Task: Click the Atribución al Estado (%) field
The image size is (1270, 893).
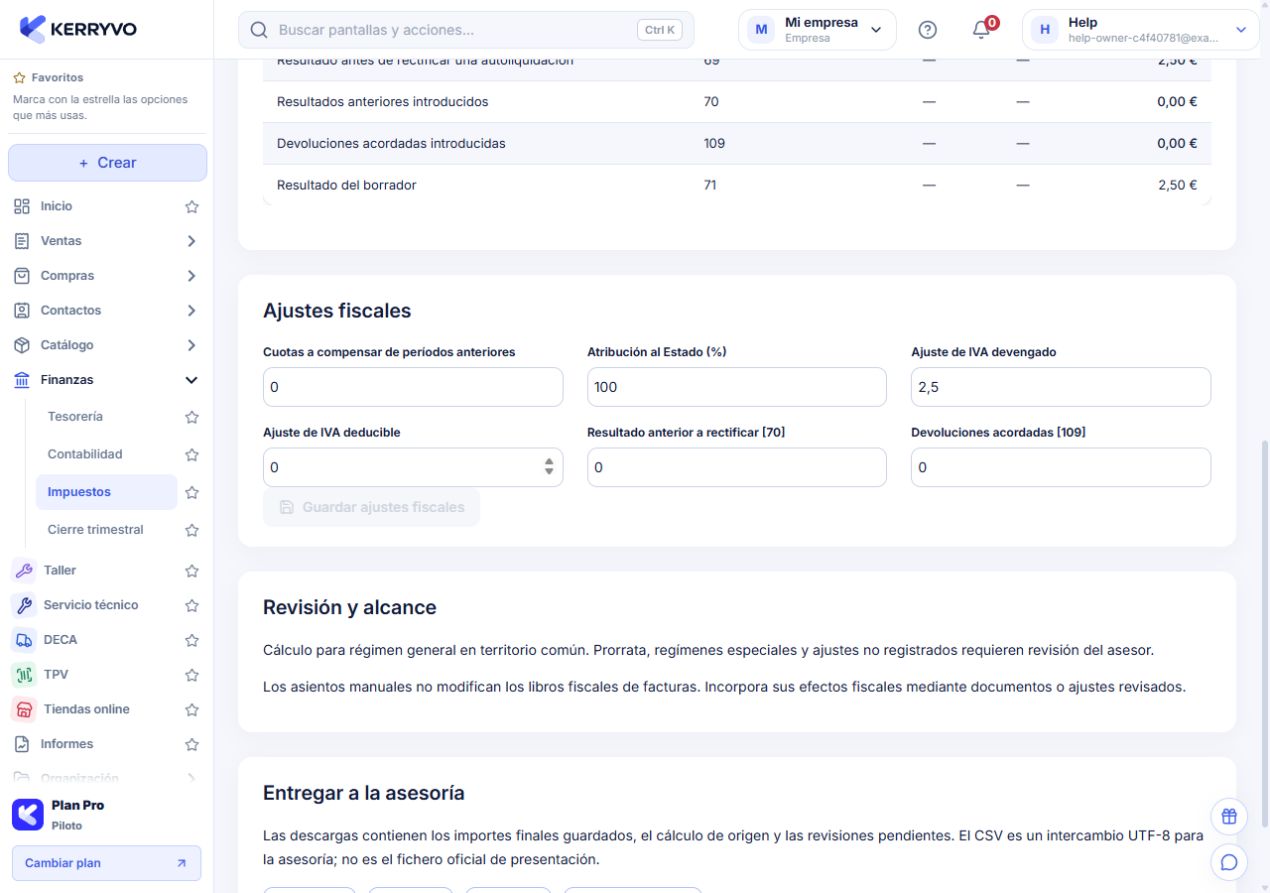Action: 737,387
